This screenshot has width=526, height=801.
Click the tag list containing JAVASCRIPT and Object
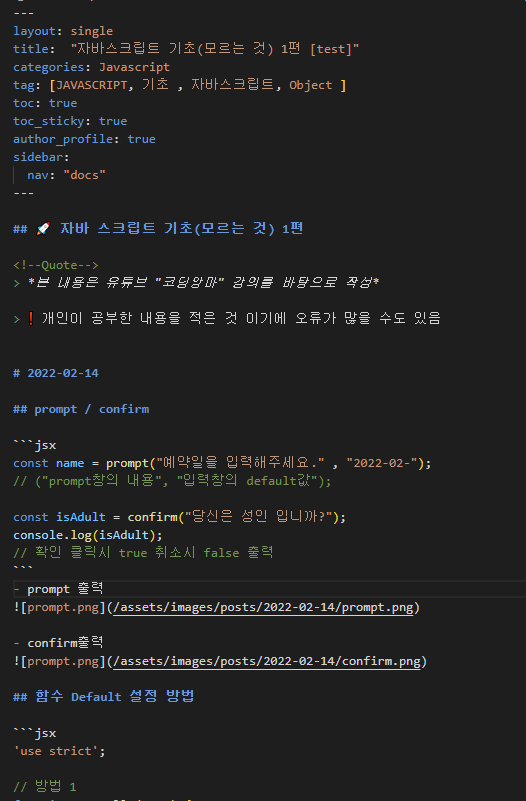tap(198, 85)
